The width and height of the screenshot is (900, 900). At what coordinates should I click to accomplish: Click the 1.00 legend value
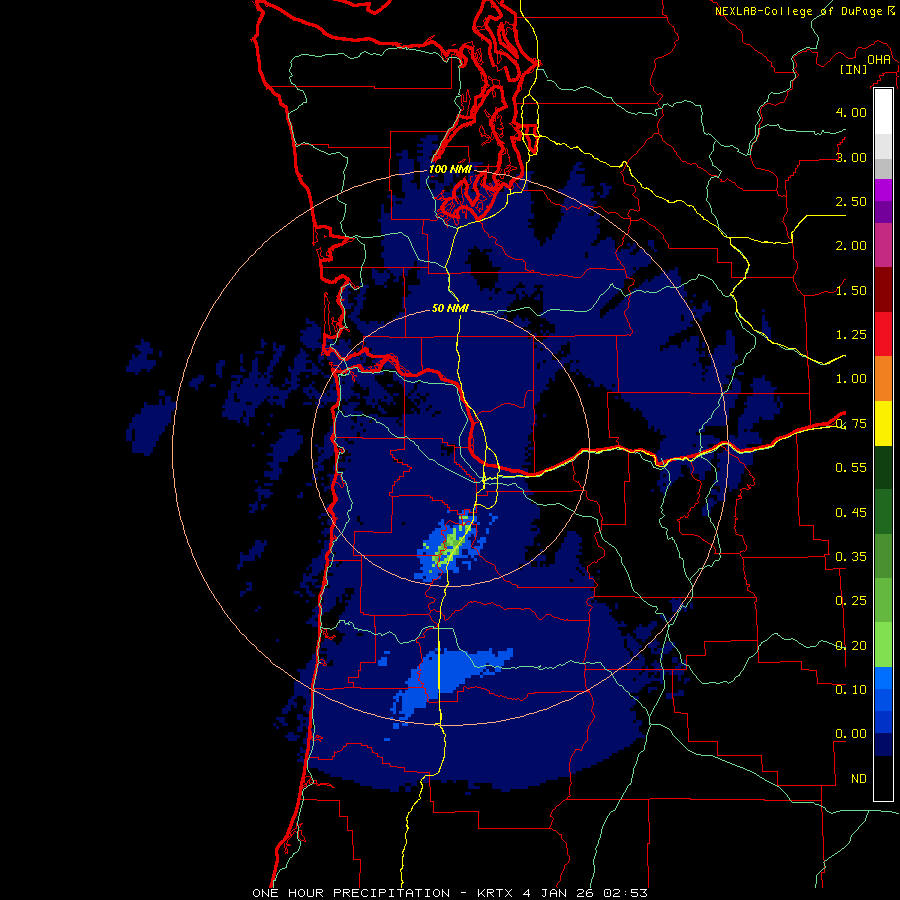pyautogui.click(x=851, y=379)
